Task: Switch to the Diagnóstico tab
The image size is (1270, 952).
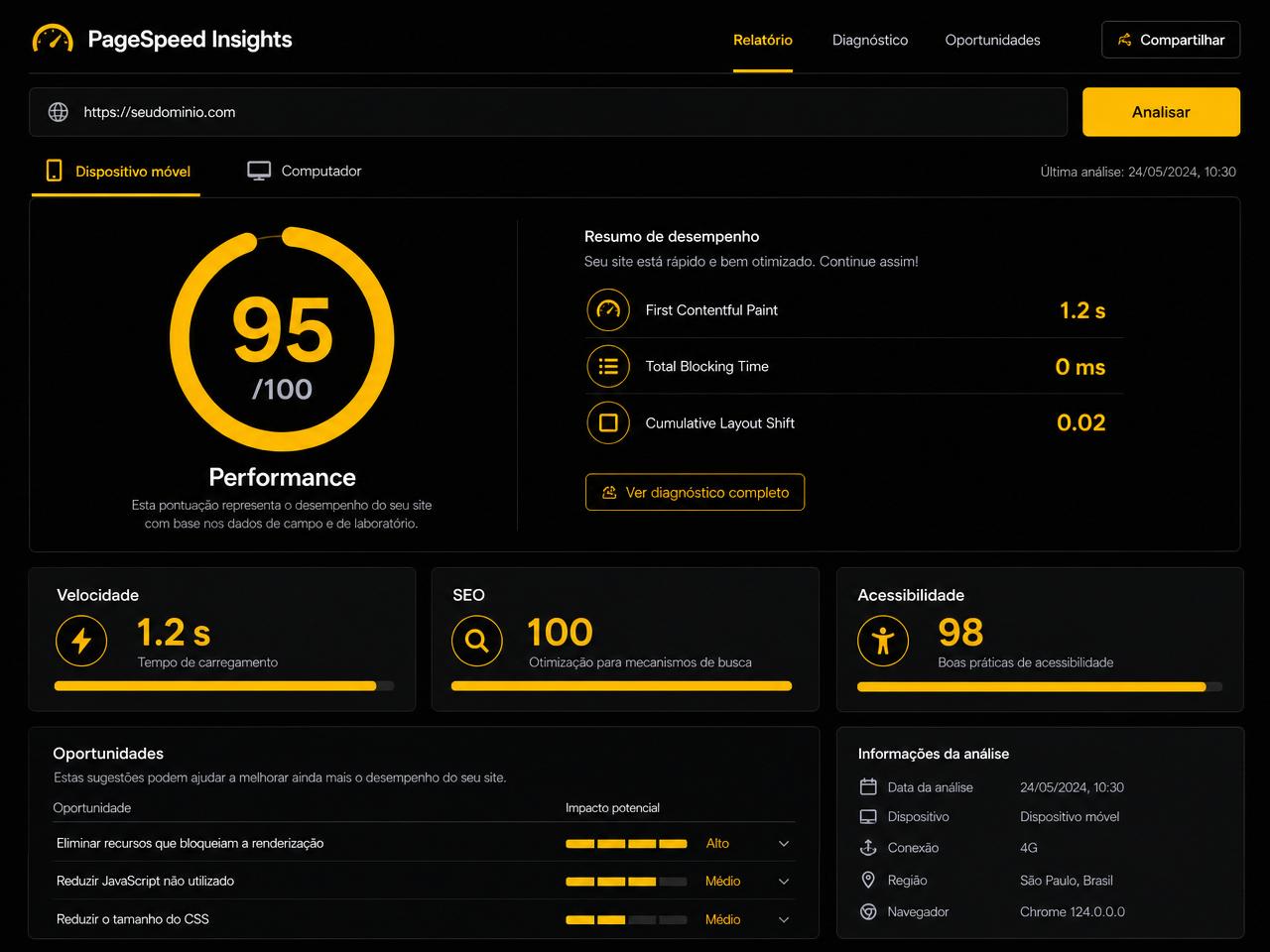Action: coord(870,40)
